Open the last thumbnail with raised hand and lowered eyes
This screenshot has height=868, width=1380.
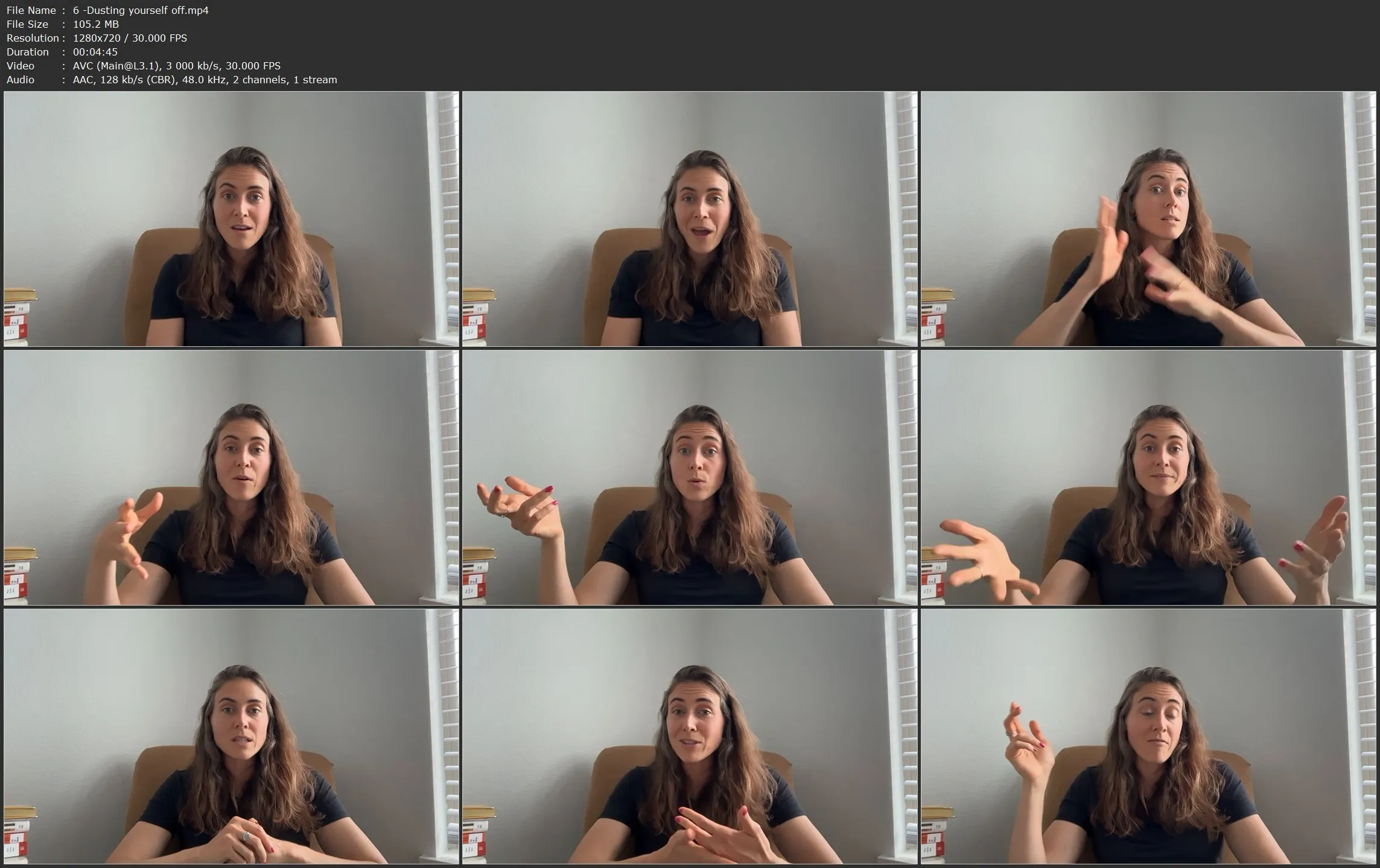(x=1148, y=737)
